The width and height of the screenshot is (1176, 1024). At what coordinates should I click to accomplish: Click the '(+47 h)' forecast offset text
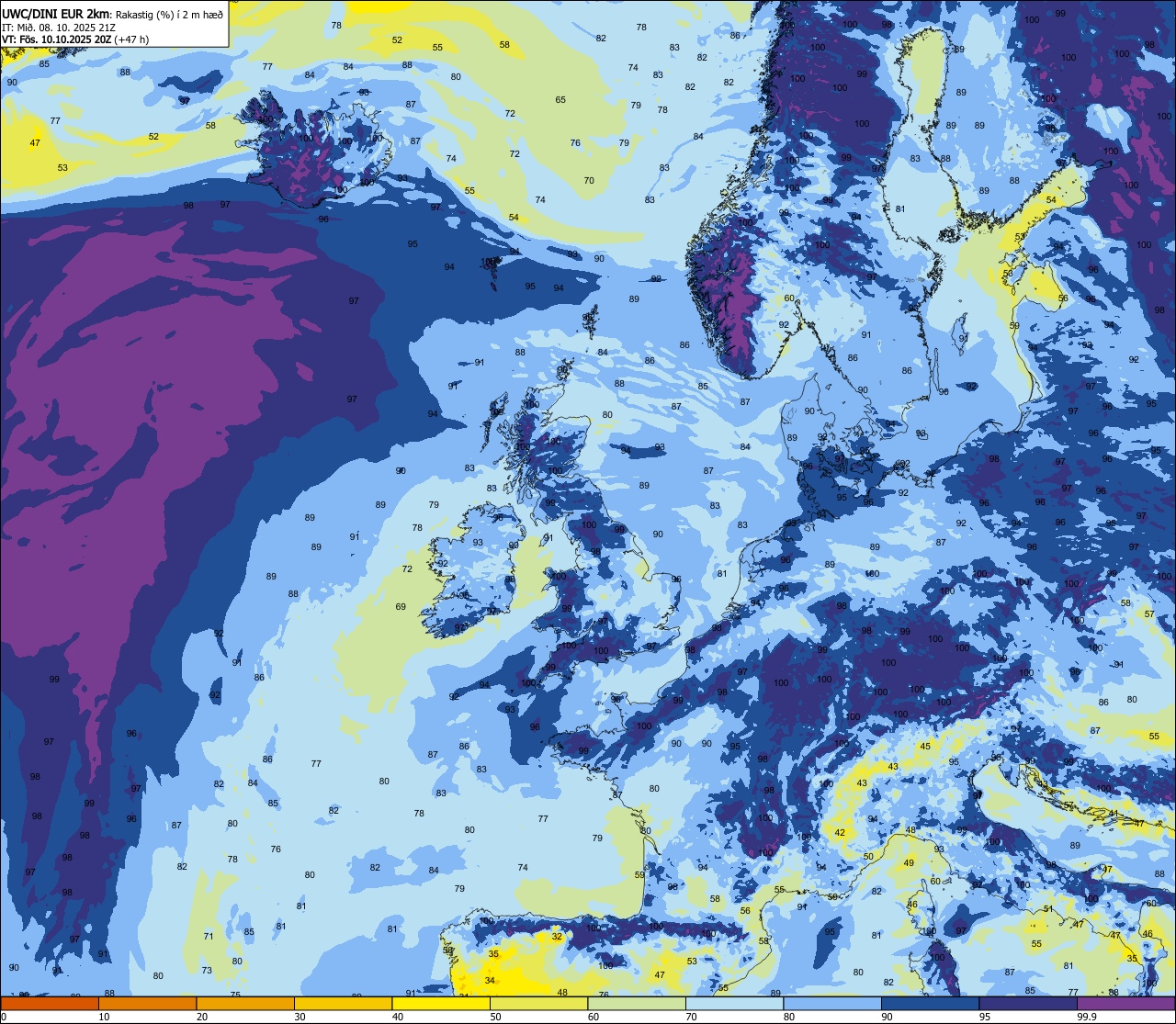tap(130, 39)
